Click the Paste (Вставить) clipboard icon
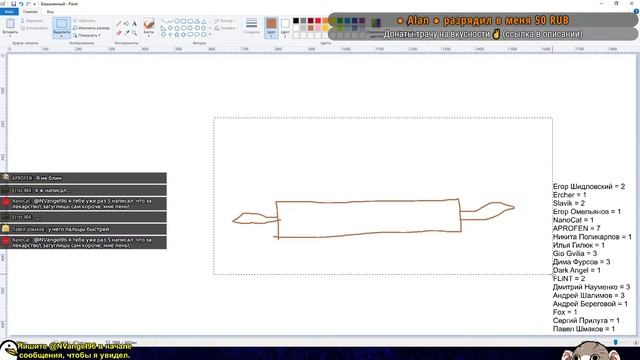 click(x=10, y=23)
